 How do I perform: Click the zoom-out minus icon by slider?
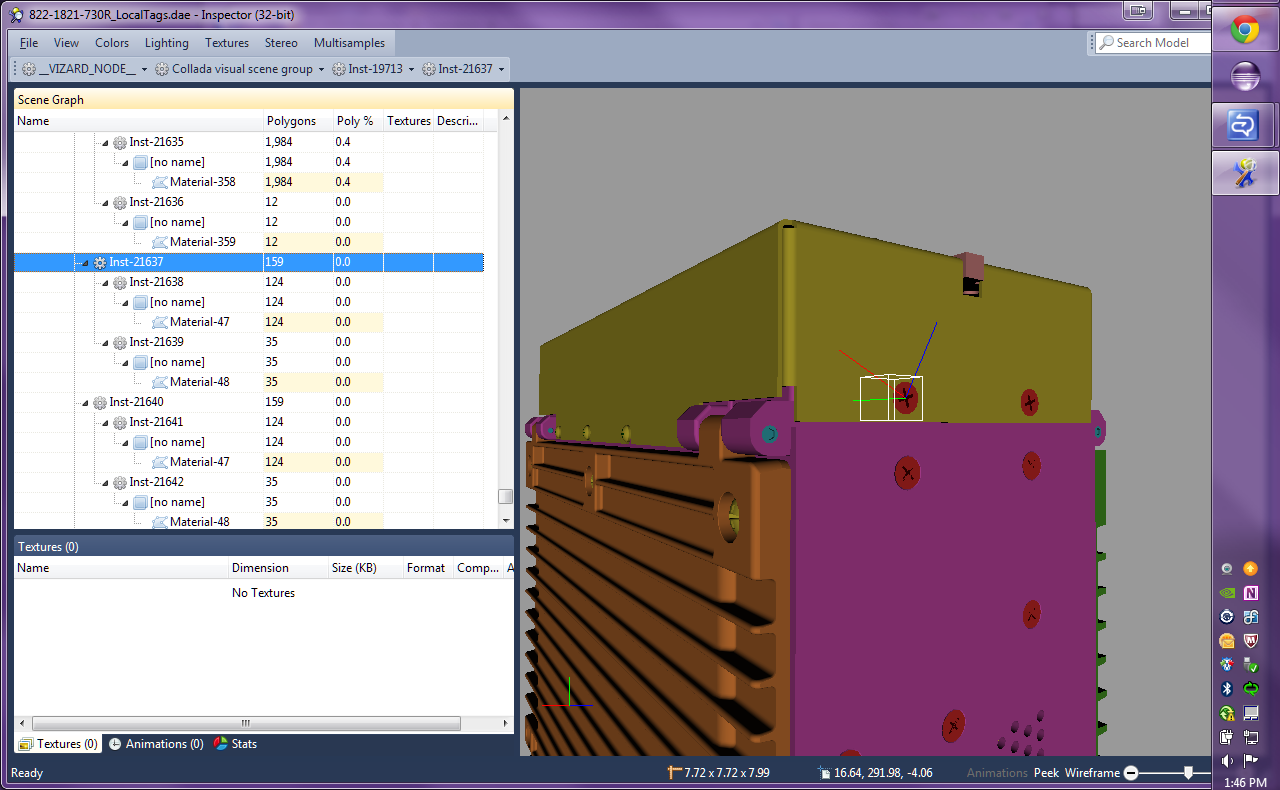(x=1131, y=773)
